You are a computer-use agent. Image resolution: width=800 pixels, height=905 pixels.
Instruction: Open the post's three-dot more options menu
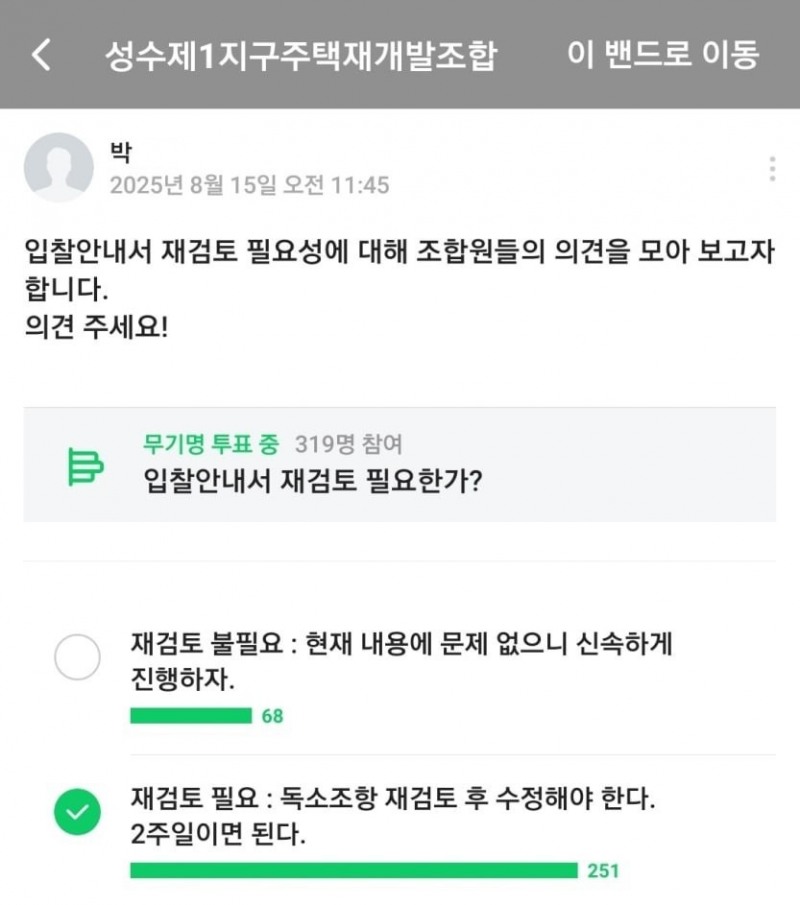pyautogui.click(x=772, y=169)
